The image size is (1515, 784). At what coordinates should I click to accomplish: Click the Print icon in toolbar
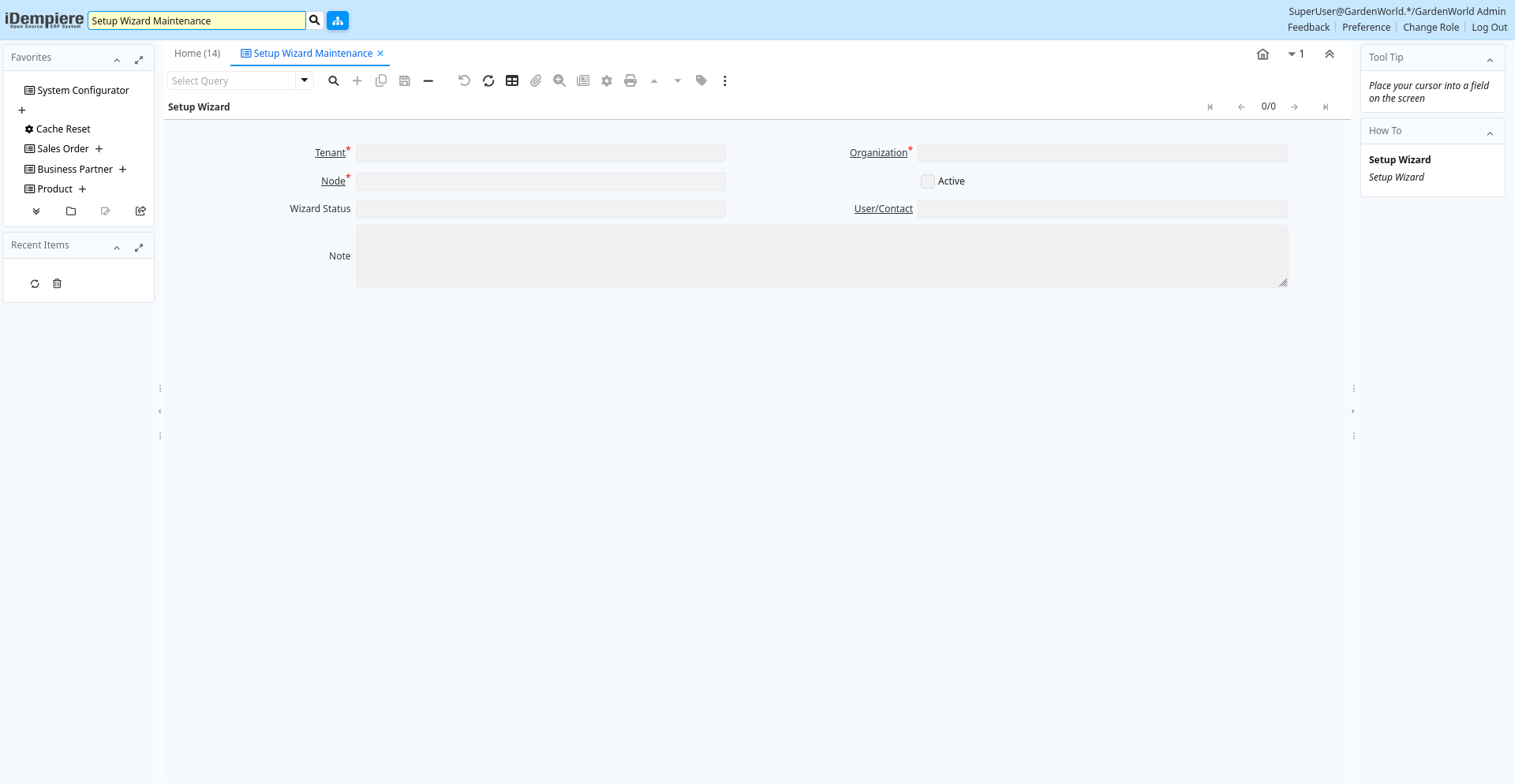coord(630,81)
